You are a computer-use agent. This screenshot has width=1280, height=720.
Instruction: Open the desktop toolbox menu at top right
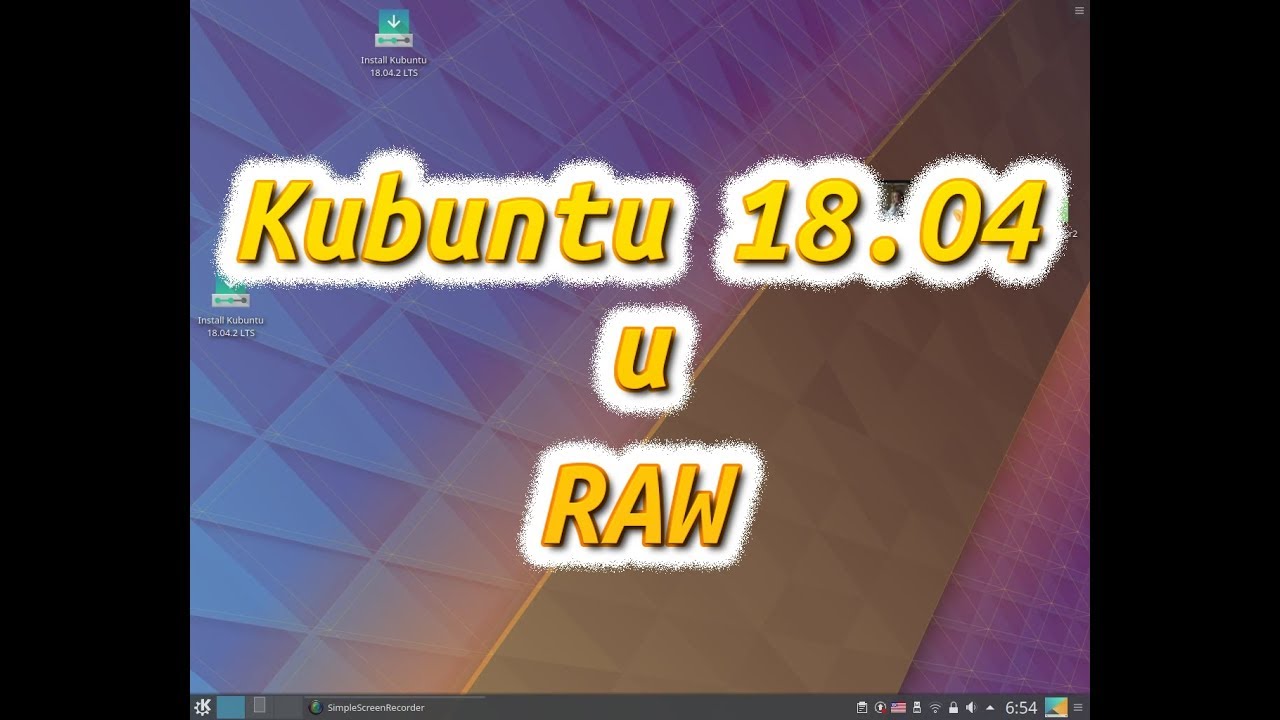(1079, 10)
